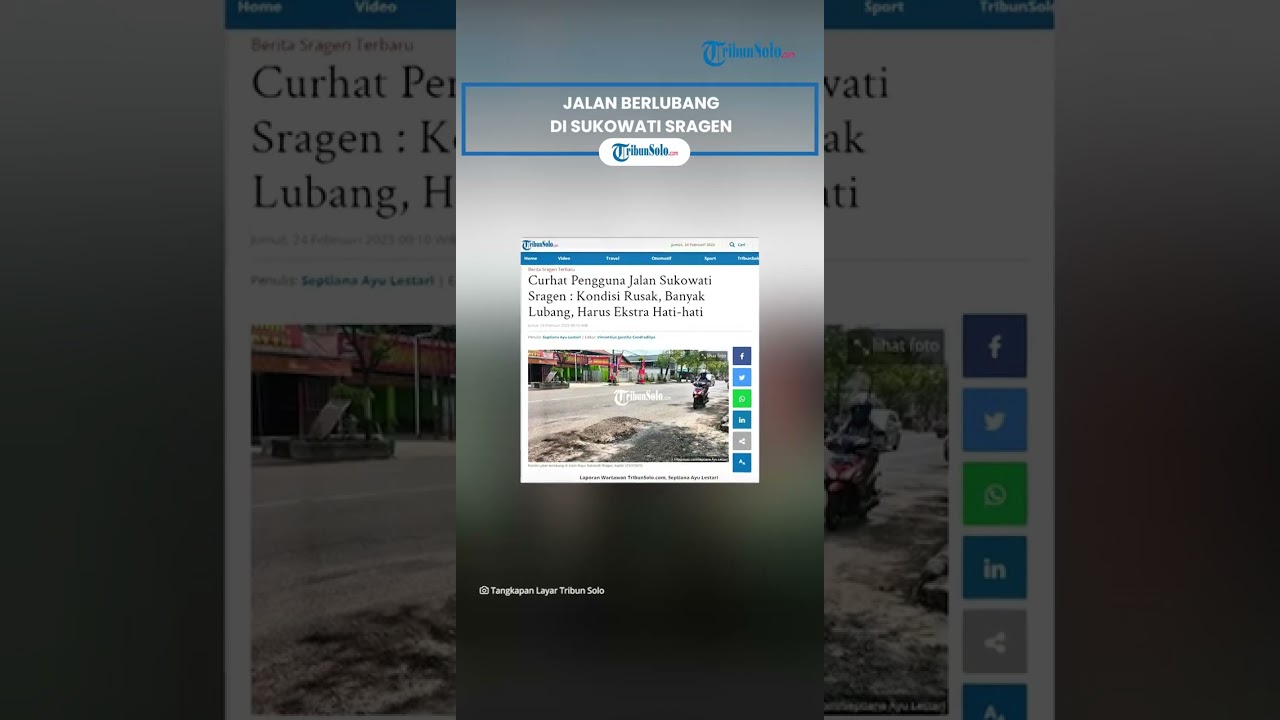Screen dimensions: 1280x720
Task: Switch to Travel tab in small screenshot
Action: [x=612, y=258]
